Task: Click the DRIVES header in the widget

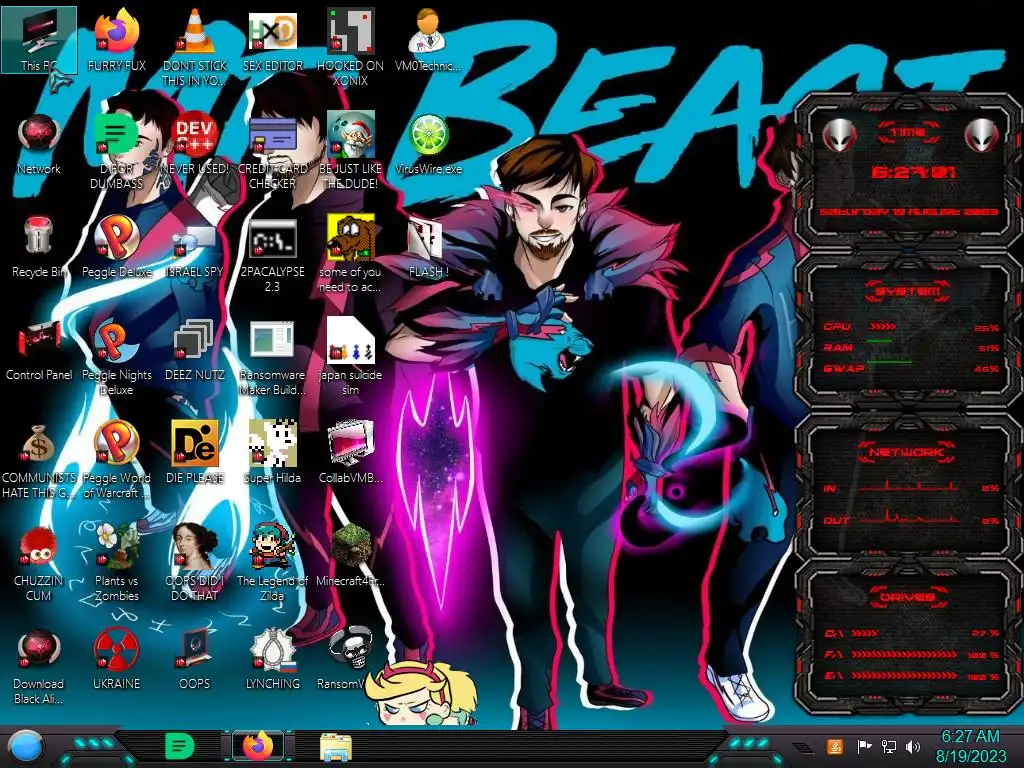Action: coord(908,597)
